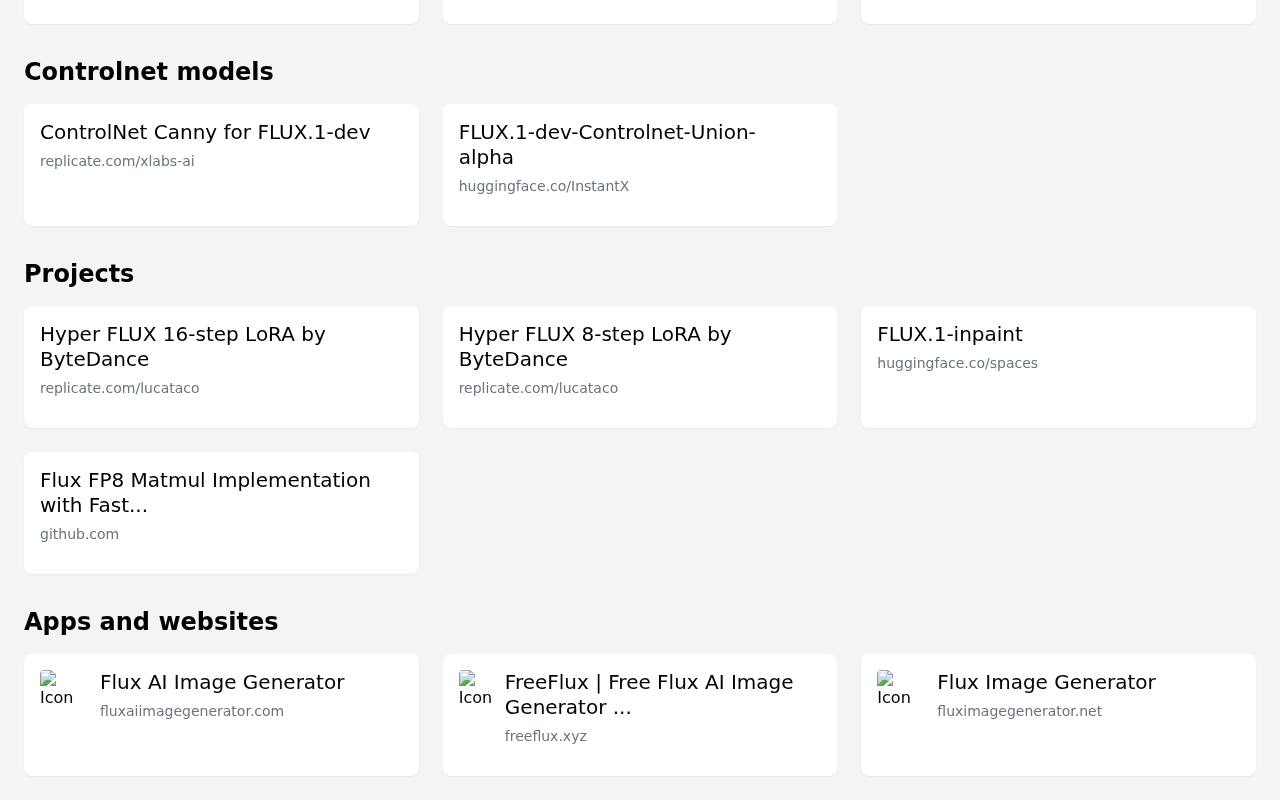Click the Flux AI Image Generator icon
This screenshot has width=1280, height=800.
coord(58,688)
